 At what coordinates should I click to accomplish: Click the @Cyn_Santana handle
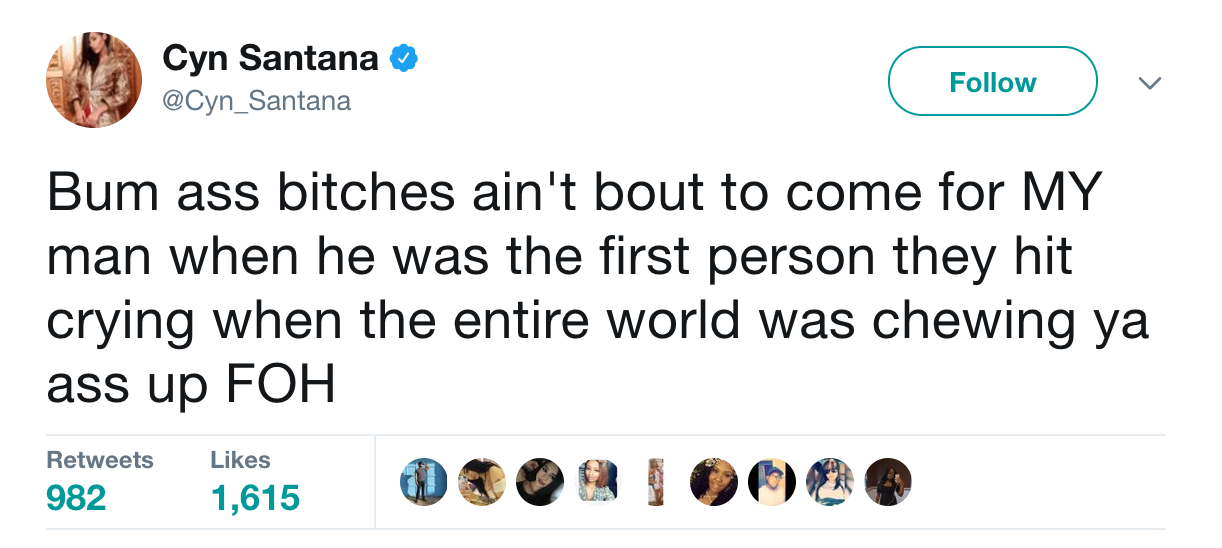coord(257,101)
